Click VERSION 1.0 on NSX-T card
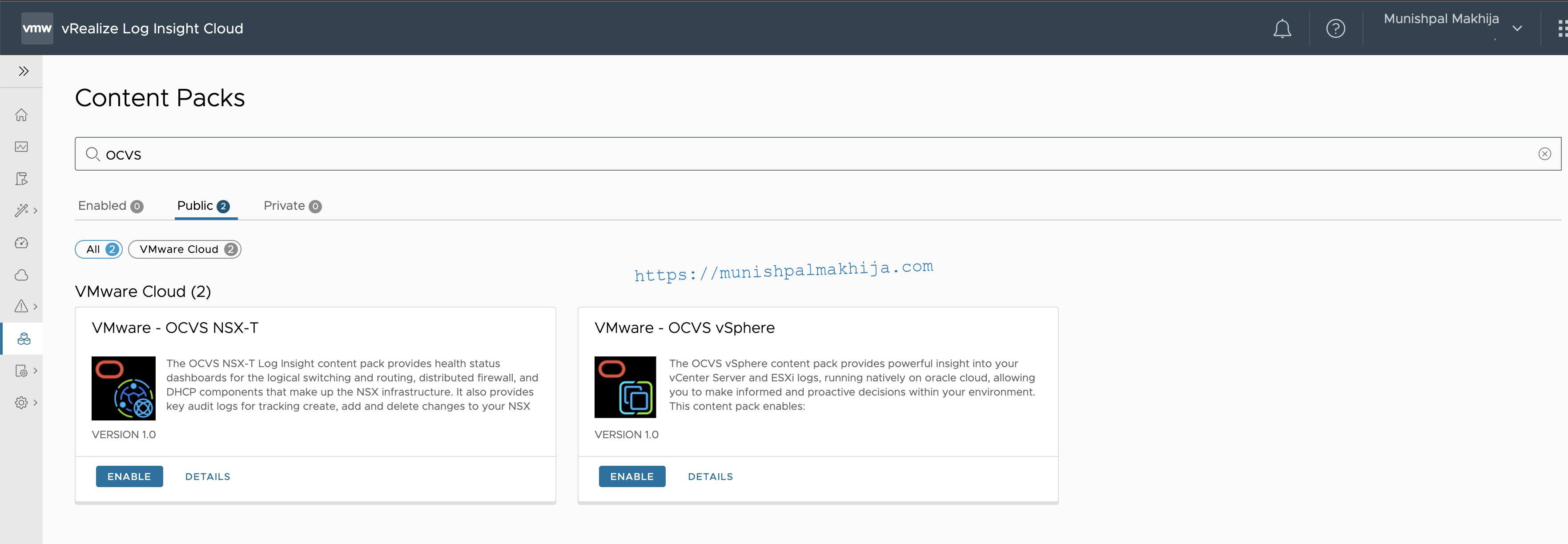This screenshot has height=544, width=1568. [124, 435]
